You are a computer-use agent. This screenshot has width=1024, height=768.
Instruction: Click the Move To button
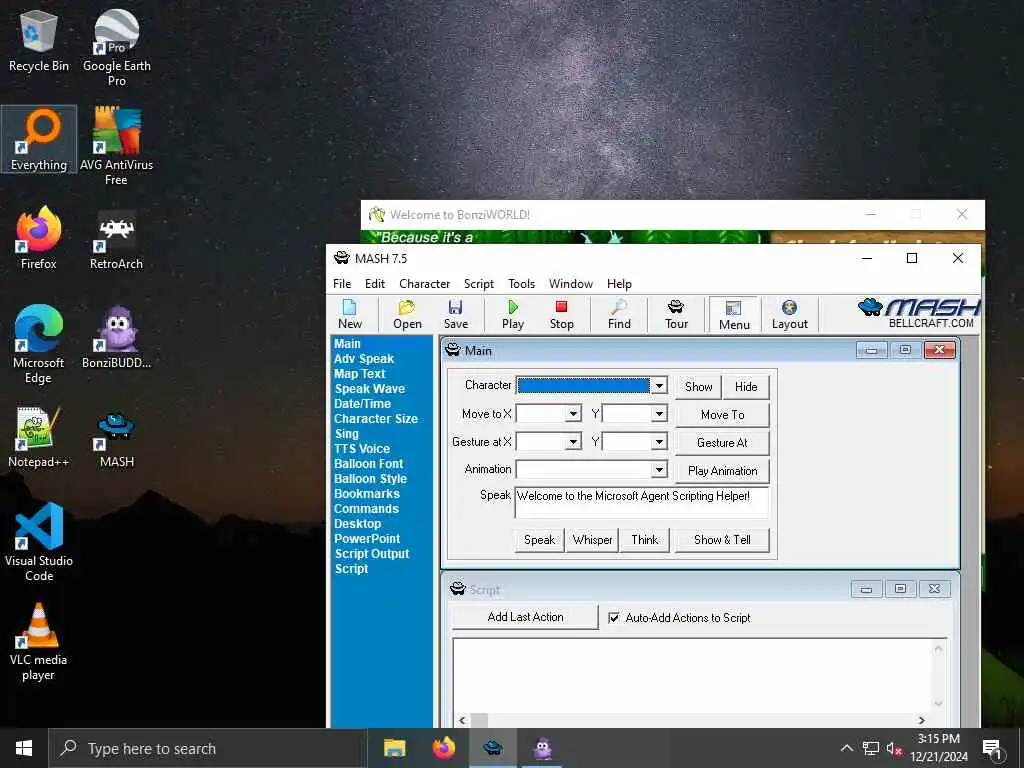(722, 415)
